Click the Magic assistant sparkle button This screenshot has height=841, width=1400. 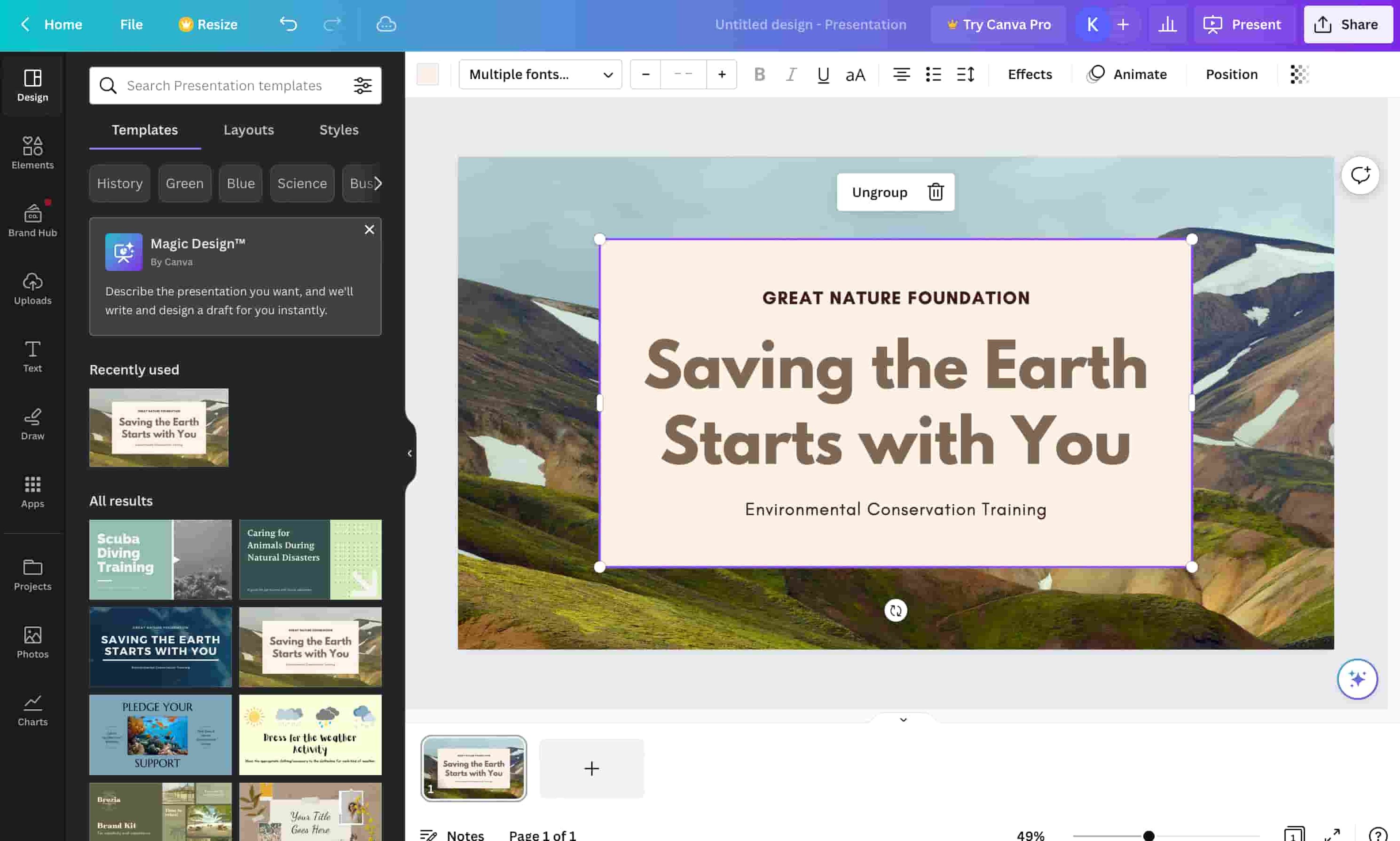pyautogui.click(x=1357, y=678)
